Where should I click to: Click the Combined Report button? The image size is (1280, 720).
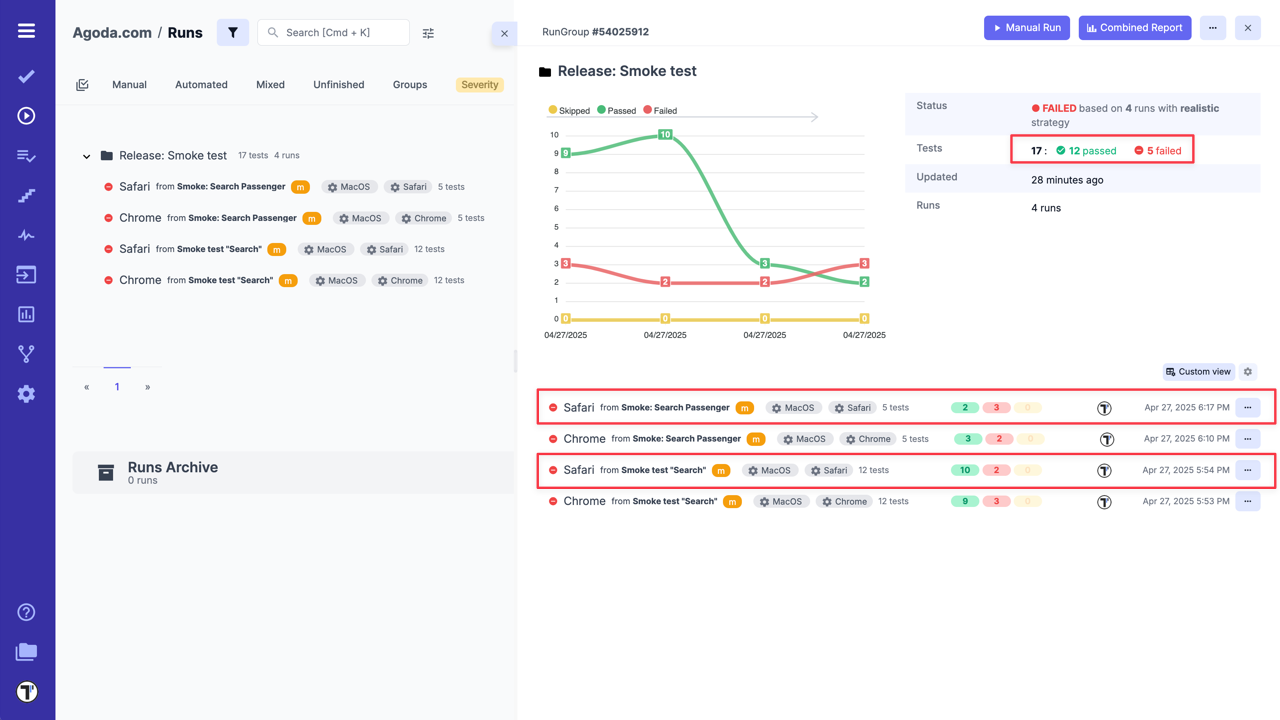click(x=1134, y=28)
